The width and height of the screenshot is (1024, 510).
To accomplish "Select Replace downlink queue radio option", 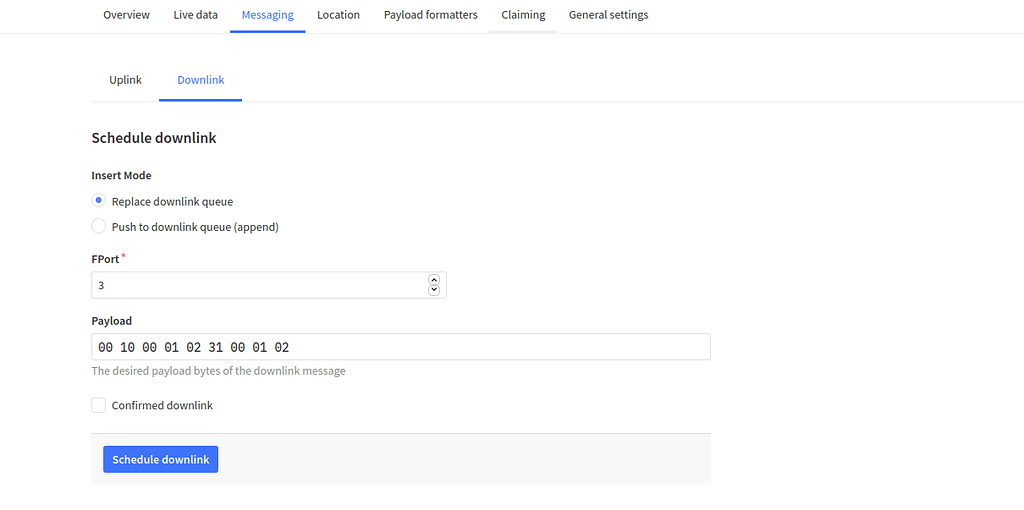I will coord(99,201).
